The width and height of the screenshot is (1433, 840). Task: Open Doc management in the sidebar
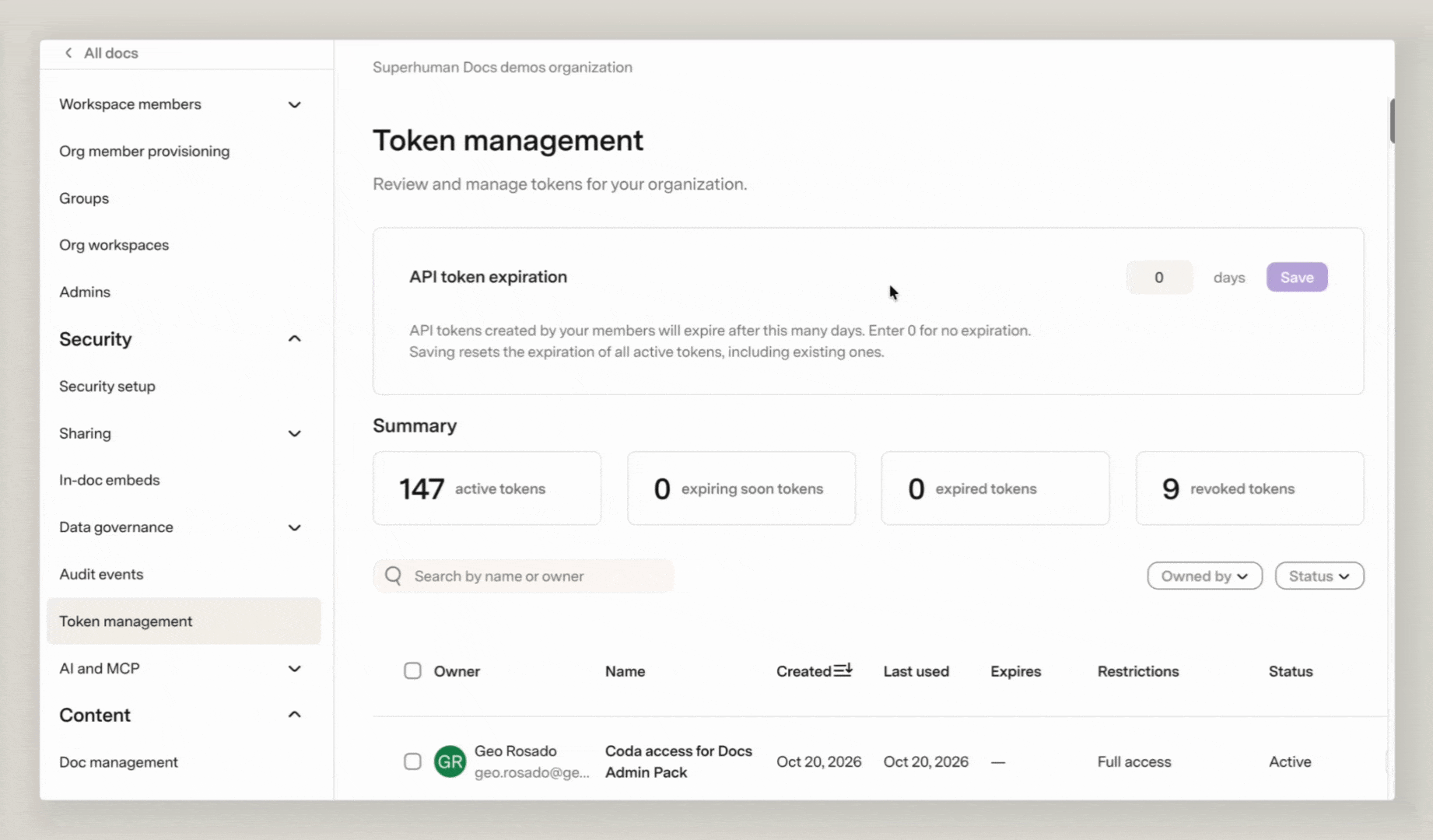tap(118, 762)
